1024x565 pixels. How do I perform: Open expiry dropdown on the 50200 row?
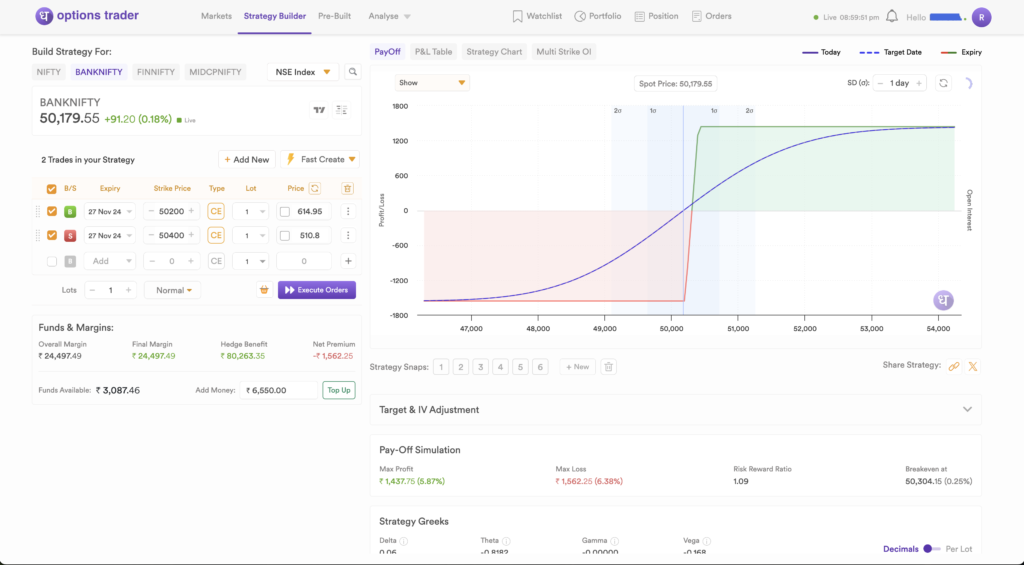coord(109,212)
